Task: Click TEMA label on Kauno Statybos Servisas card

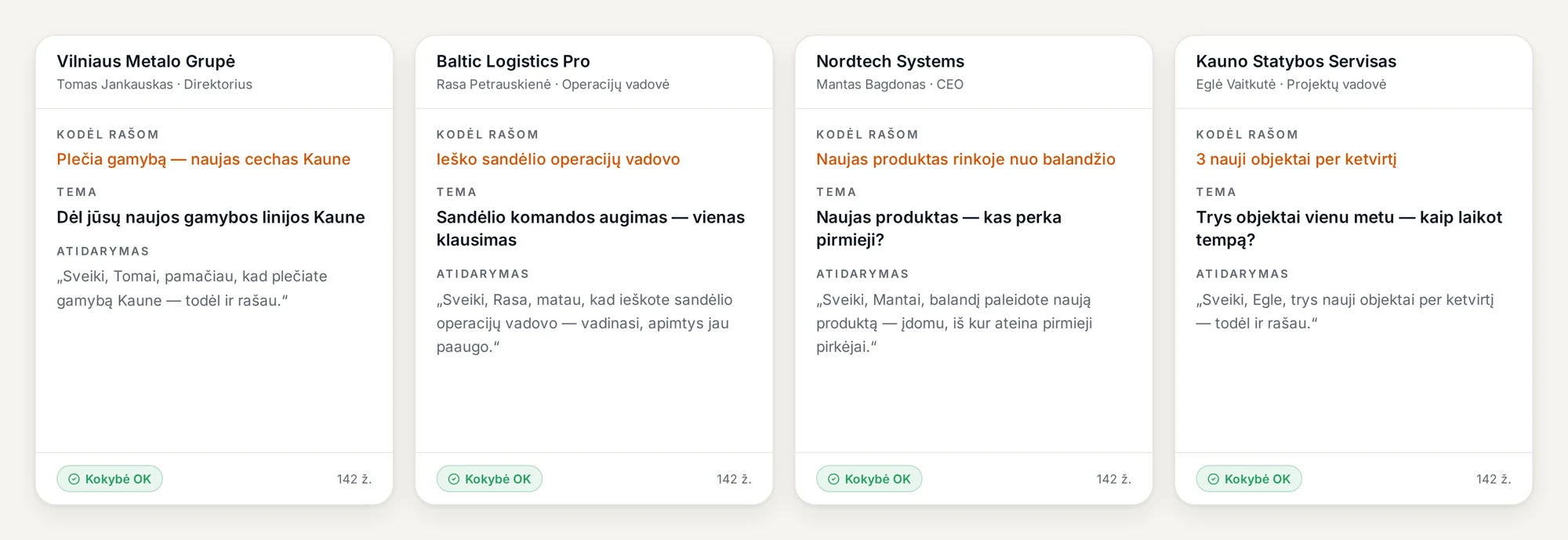Action: [x=1216, y=192]
